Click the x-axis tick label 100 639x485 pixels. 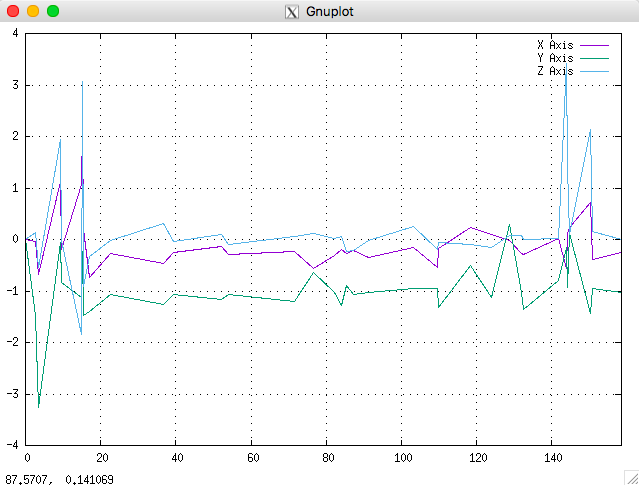point(403,458)
